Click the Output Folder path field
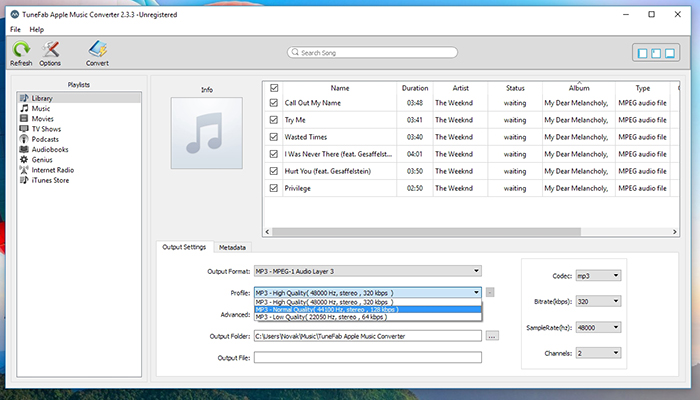This screenshot has height=400, width=700. (x=368, y=336)
